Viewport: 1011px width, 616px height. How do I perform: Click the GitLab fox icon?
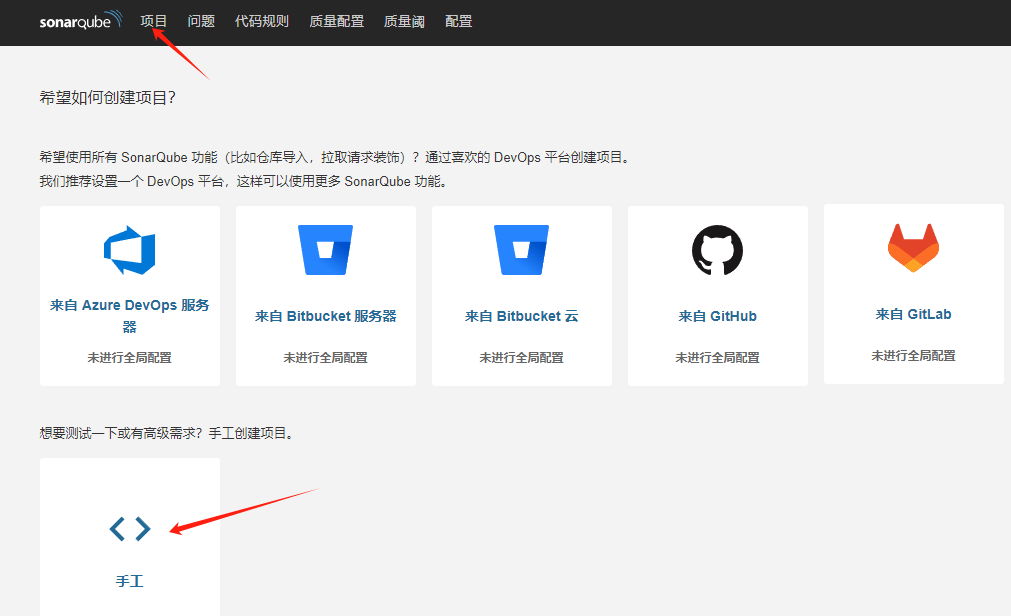tap(914, 248)
